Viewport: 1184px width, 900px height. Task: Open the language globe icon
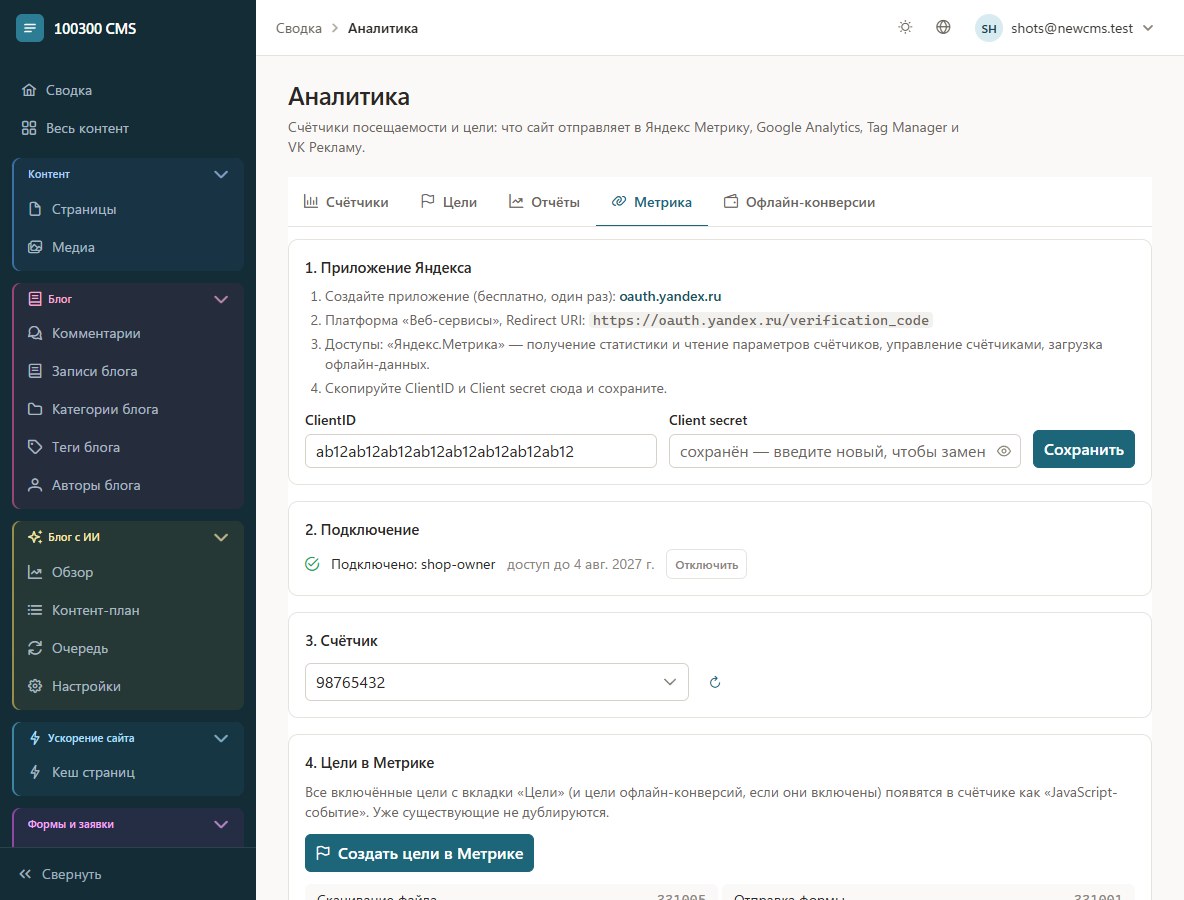point(943,28)
